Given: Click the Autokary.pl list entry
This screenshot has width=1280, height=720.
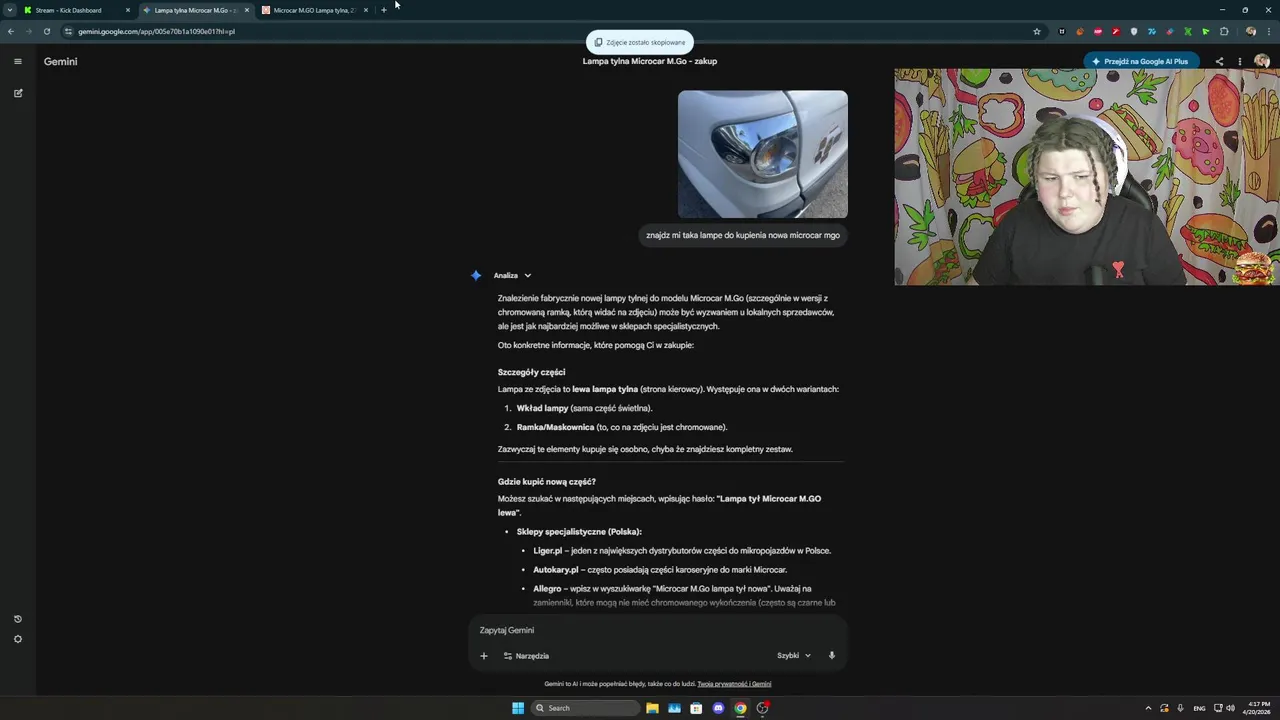Looking at the screenshot, I should pyautogui.click(x=660, y=569).
